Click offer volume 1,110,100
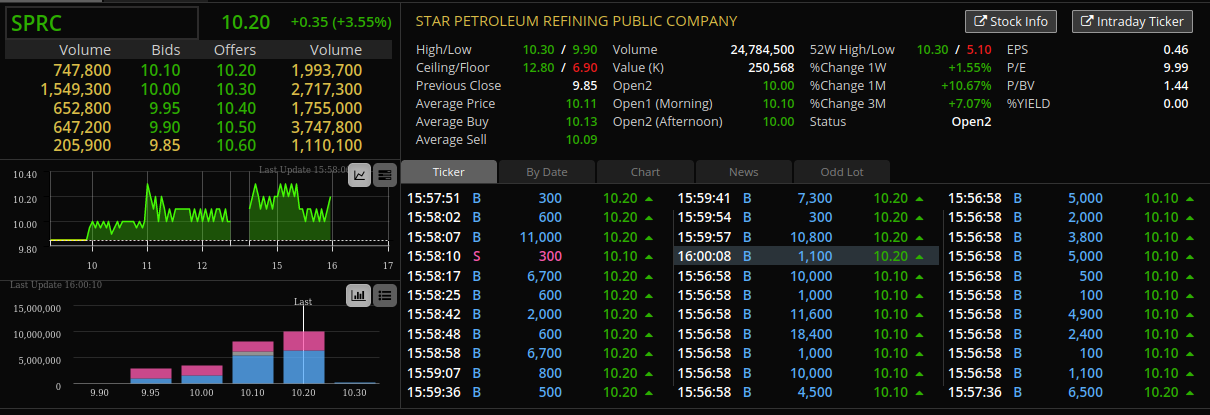 click(x=327, y=146)
